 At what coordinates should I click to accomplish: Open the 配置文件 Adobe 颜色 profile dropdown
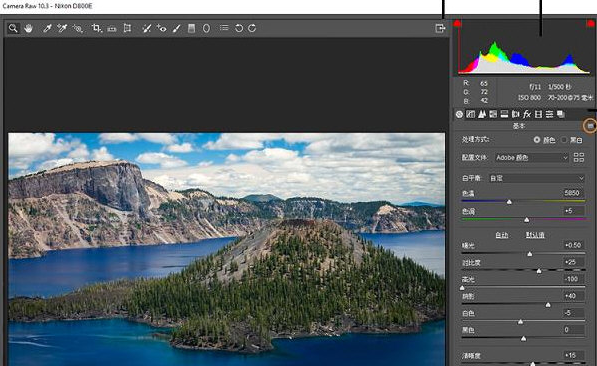[x=532, y=157]
